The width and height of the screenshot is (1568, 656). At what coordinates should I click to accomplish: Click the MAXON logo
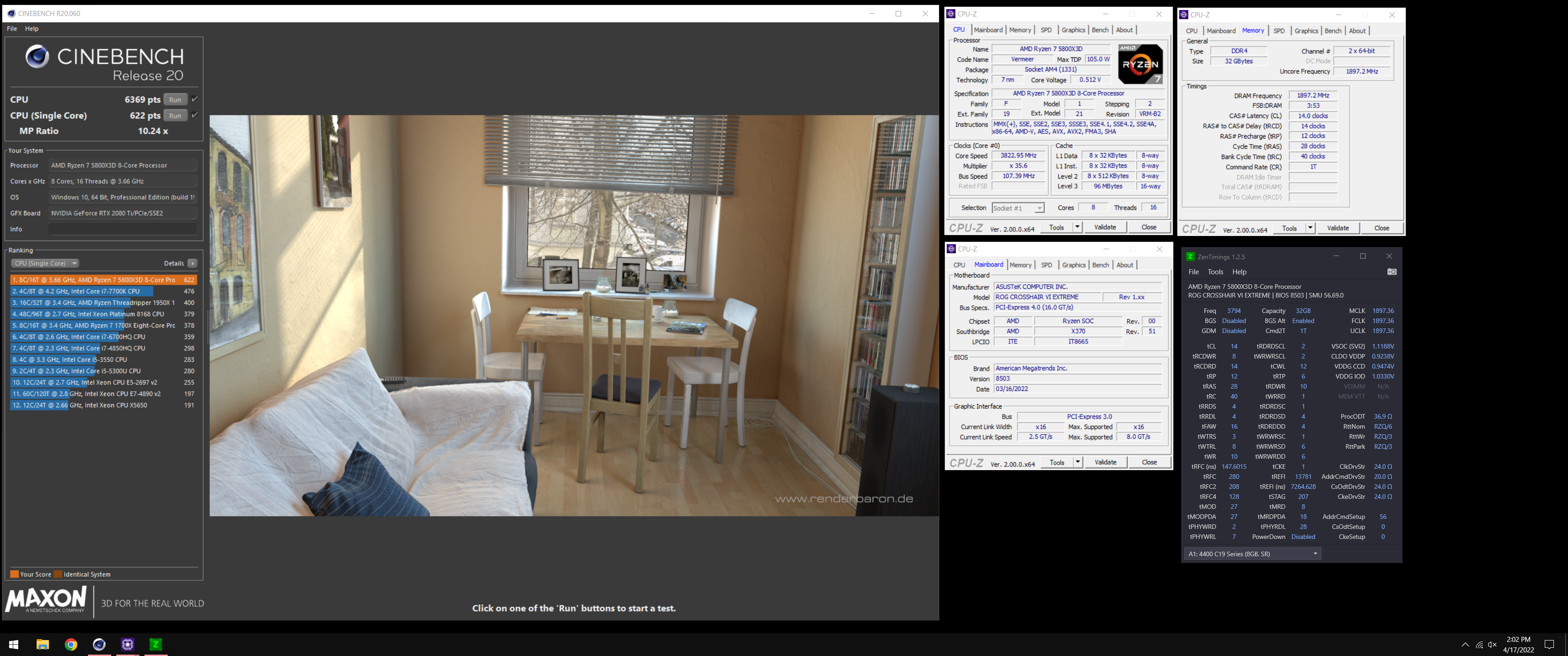click(46, 600)
